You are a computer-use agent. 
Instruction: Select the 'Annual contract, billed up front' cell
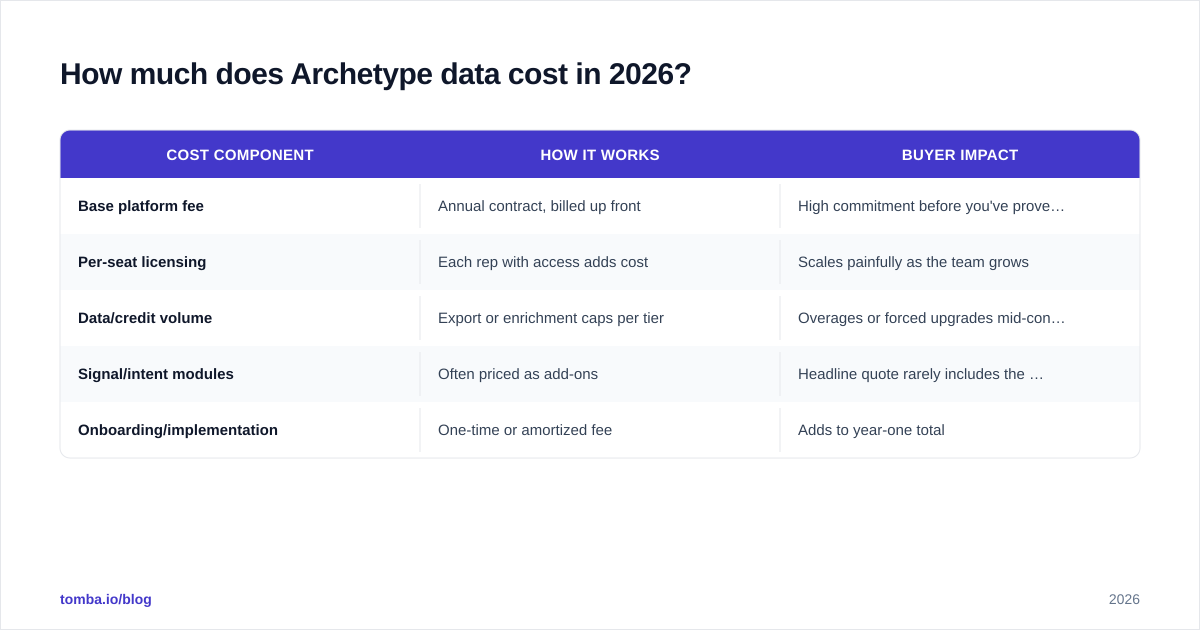coord(600,206)
